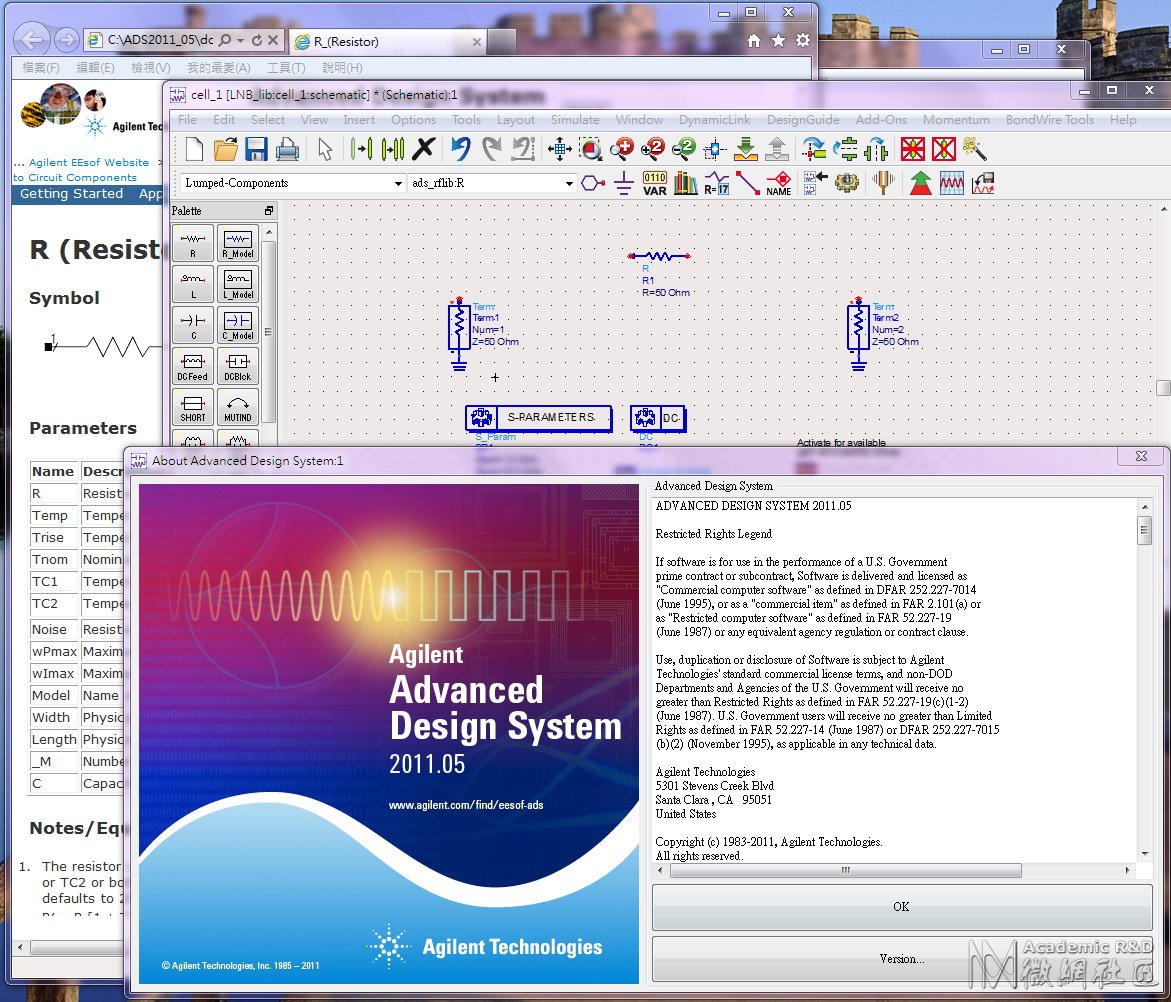Screen dimensions: 1171x1002
Task: Push into hierarchy with the green down-arrow icon
Action: pos(745,149)
